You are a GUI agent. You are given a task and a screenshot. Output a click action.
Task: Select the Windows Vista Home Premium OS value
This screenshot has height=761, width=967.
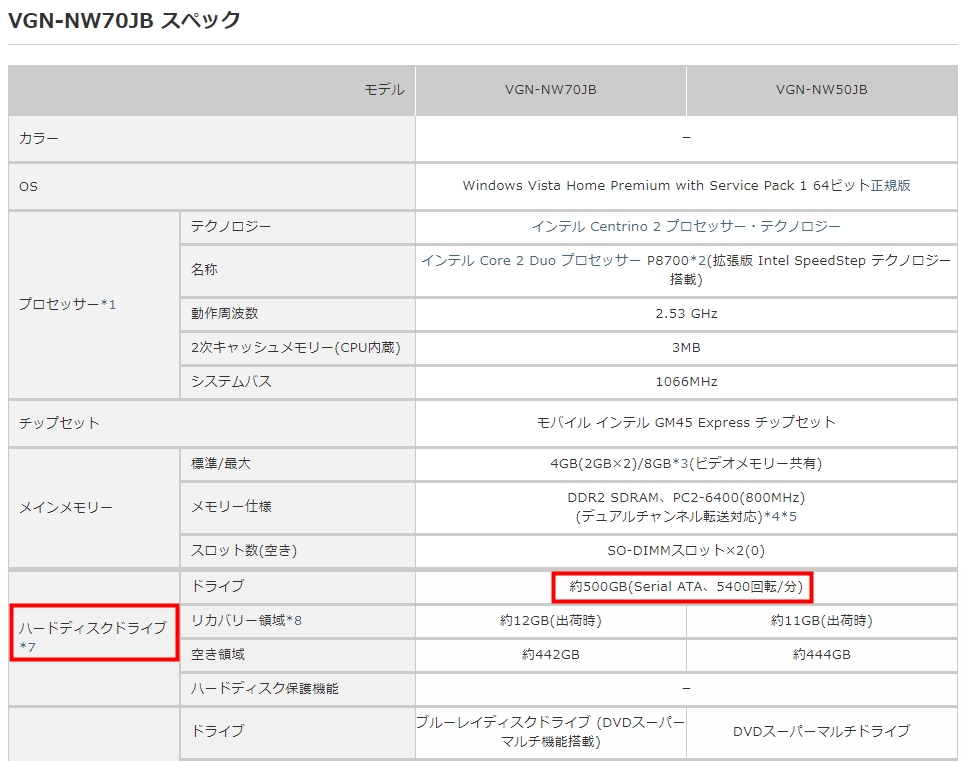click(686, 186)
